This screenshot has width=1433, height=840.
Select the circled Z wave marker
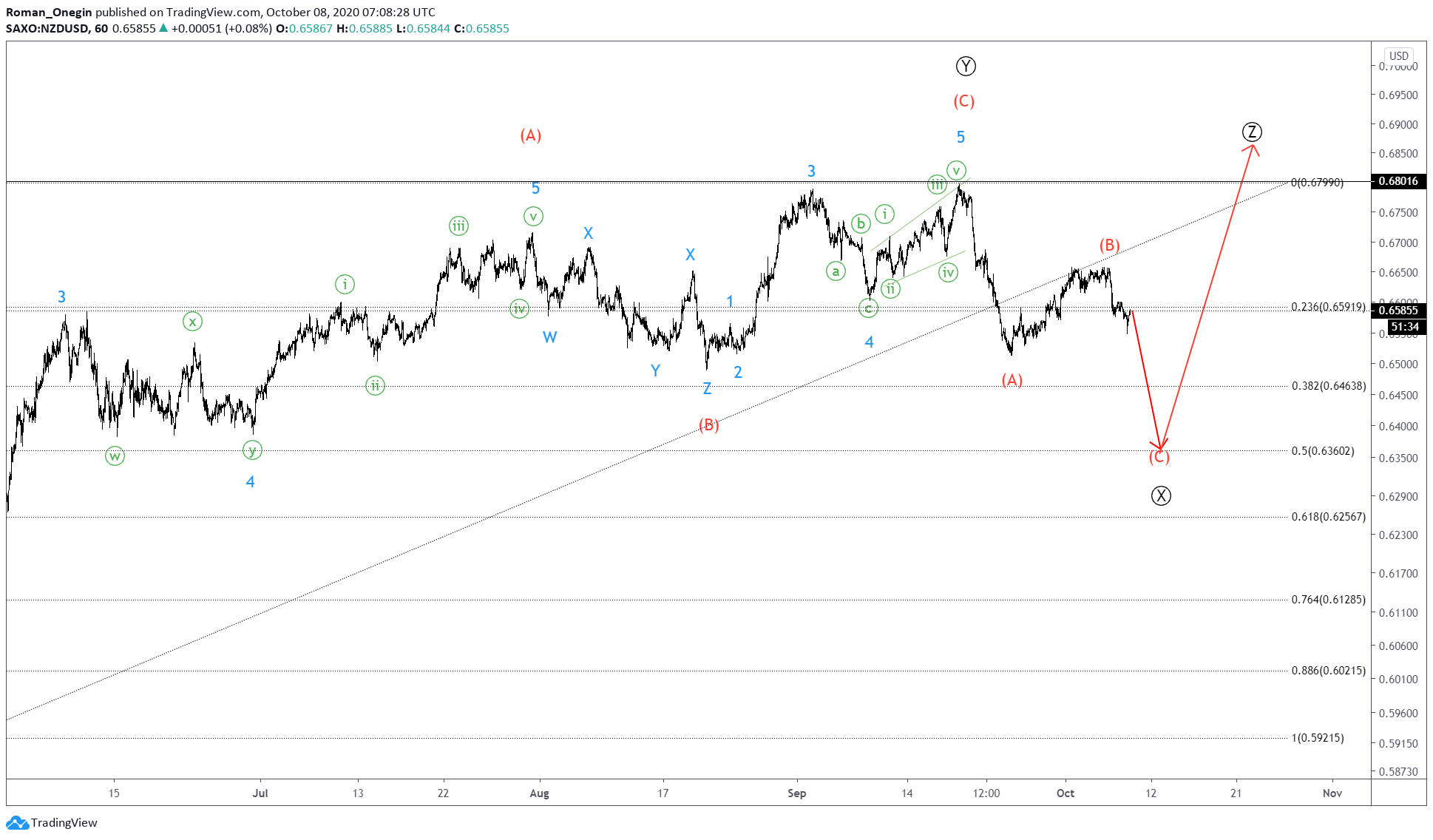point(1251,132)
